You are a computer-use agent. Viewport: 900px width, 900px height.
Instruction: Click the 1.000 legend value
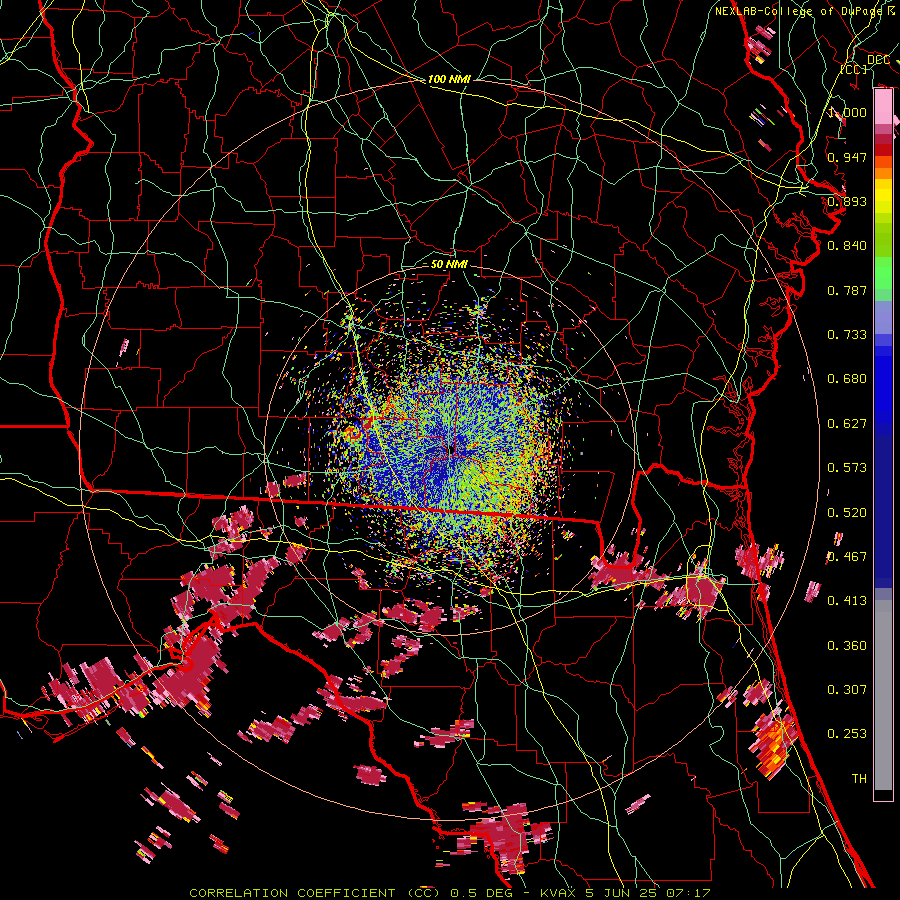(x=847, y=112)
